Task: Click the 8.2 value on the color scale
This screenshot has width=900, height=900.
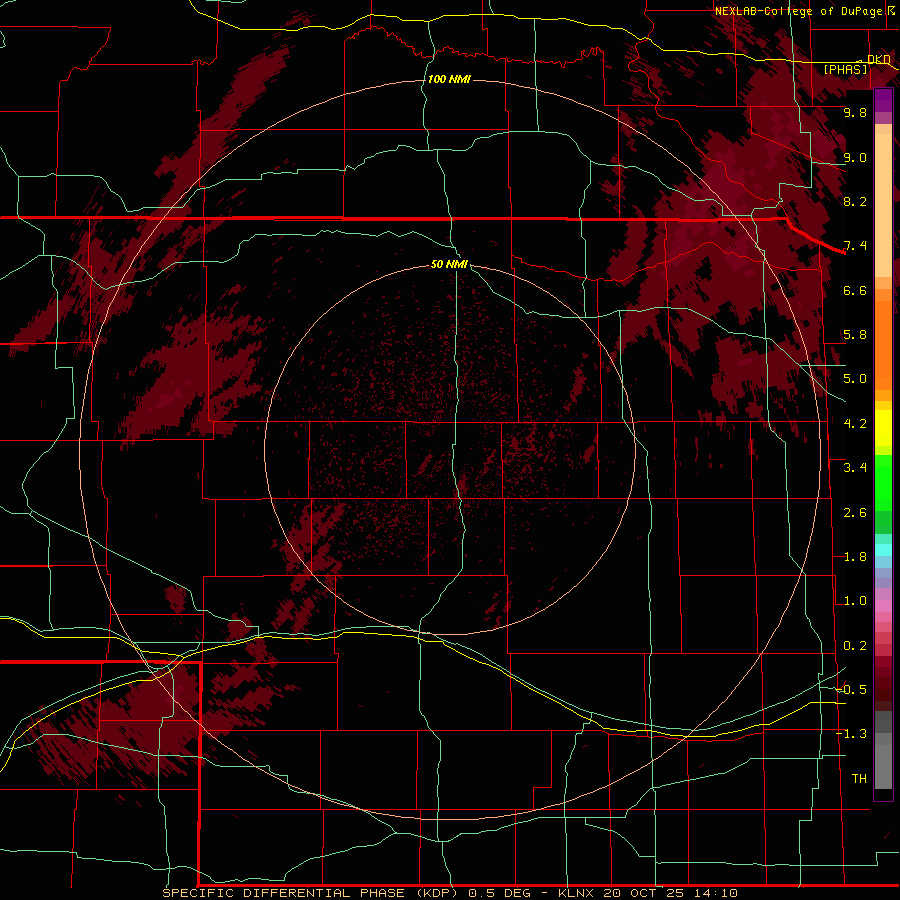Action: point(855,201)
